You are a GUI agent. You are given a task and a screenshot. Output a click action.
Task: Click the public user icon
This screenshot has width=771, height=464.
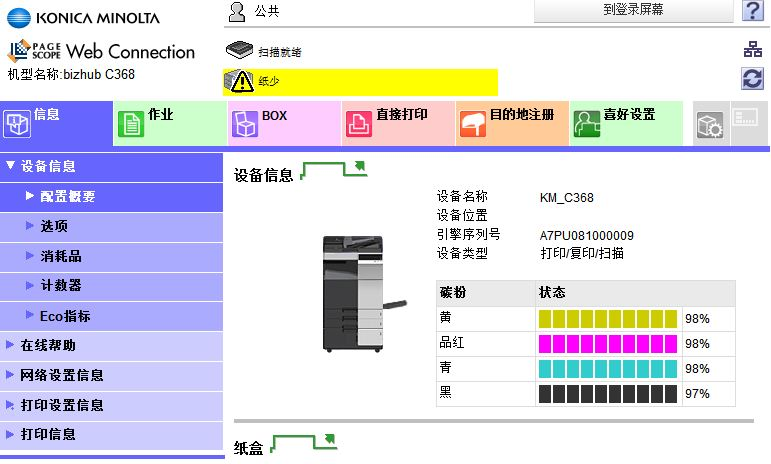point(237,11)
